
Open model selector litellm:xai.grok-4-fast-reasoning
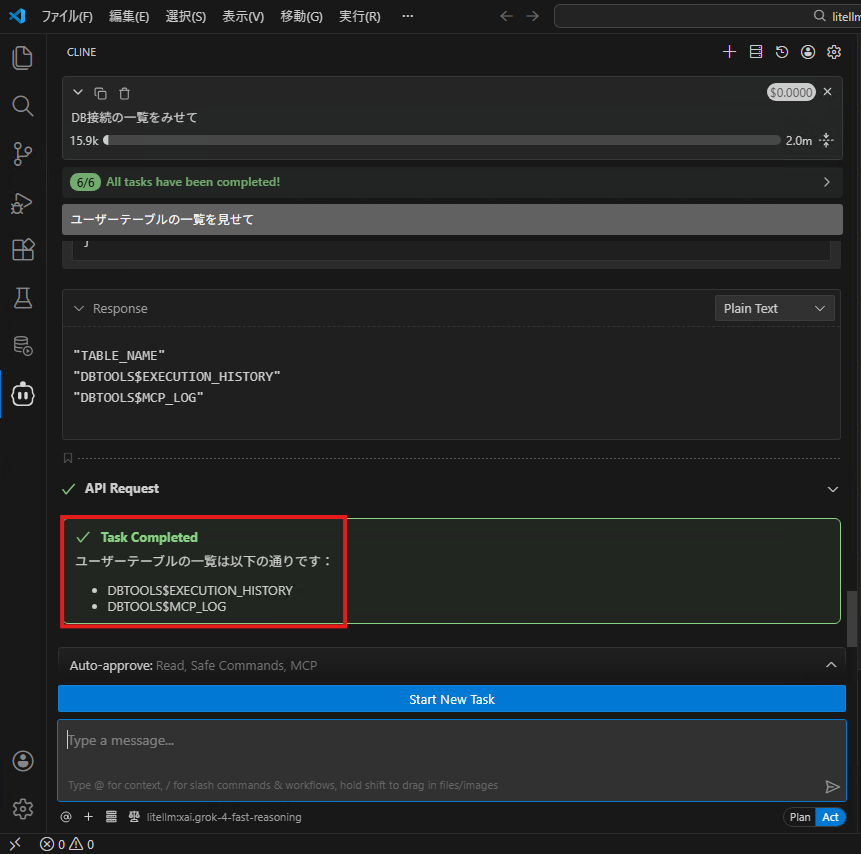[224, 817]
